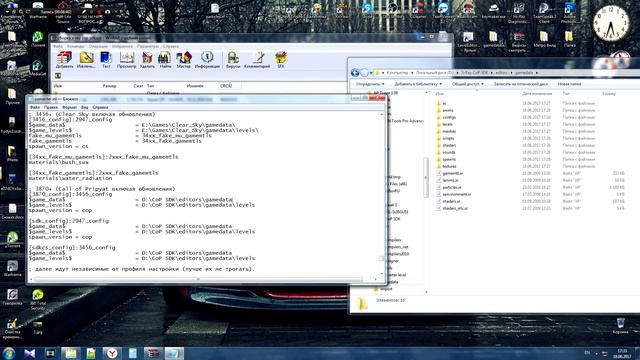Select the levels folder in Explorer
The image size is (640, 360).
pyautogui.click(x=447, y=124)
